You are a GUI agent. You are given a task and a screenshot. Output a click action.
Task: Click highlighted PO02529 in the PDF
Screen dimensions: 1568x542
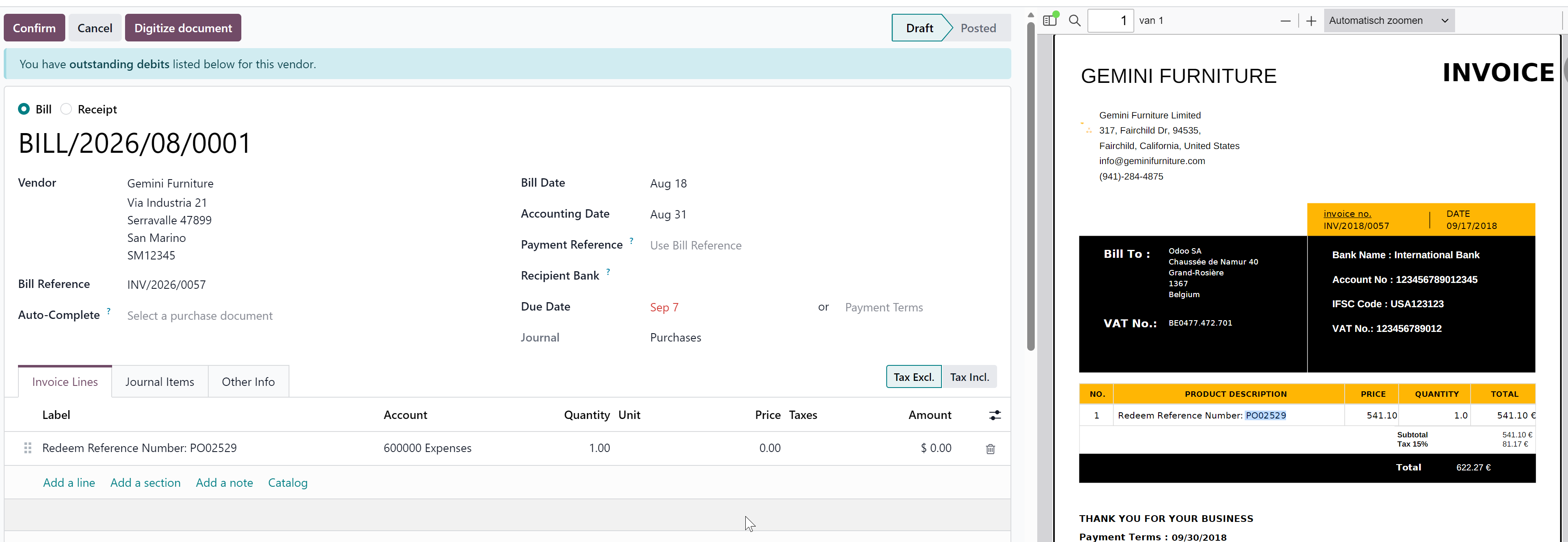click(x=1266, y=415)
